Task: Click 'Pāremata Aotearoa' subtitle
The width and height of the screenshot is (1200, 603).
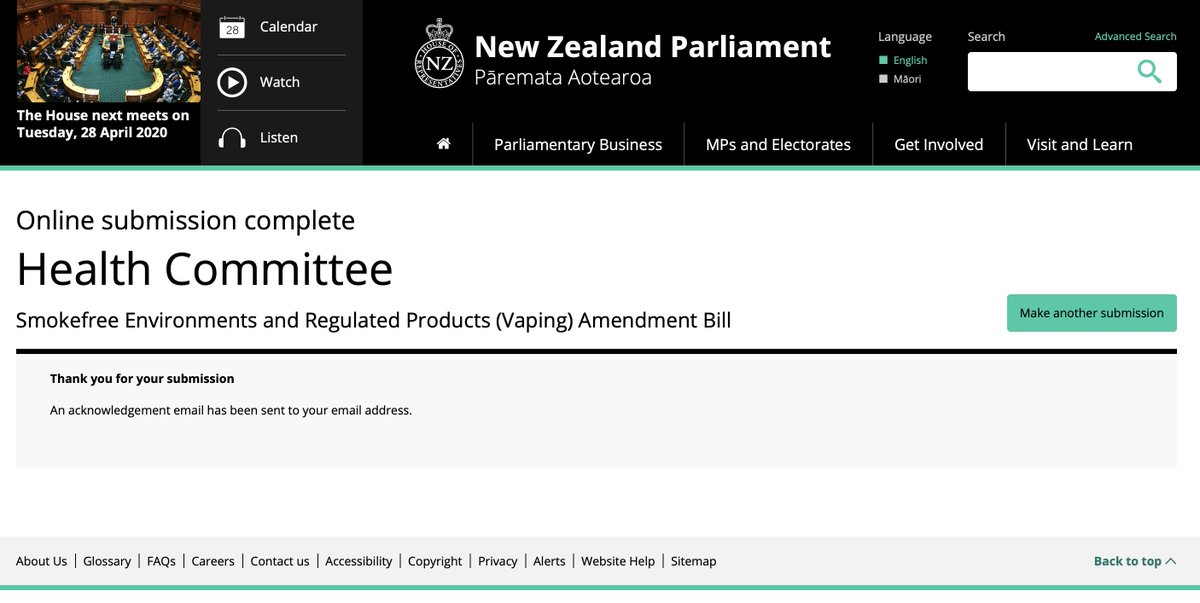Action: pos(563,77)
